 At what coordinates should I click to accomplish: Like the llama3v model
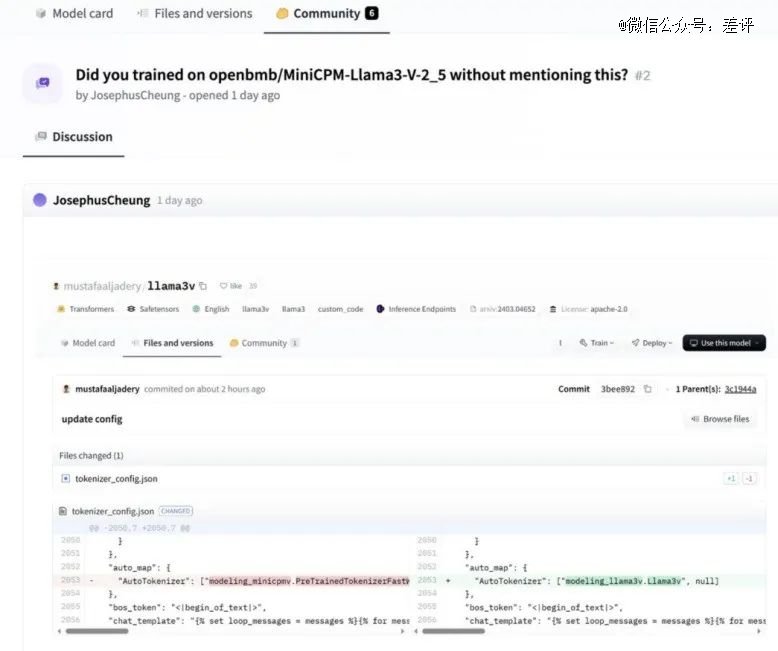pos(231,286)
